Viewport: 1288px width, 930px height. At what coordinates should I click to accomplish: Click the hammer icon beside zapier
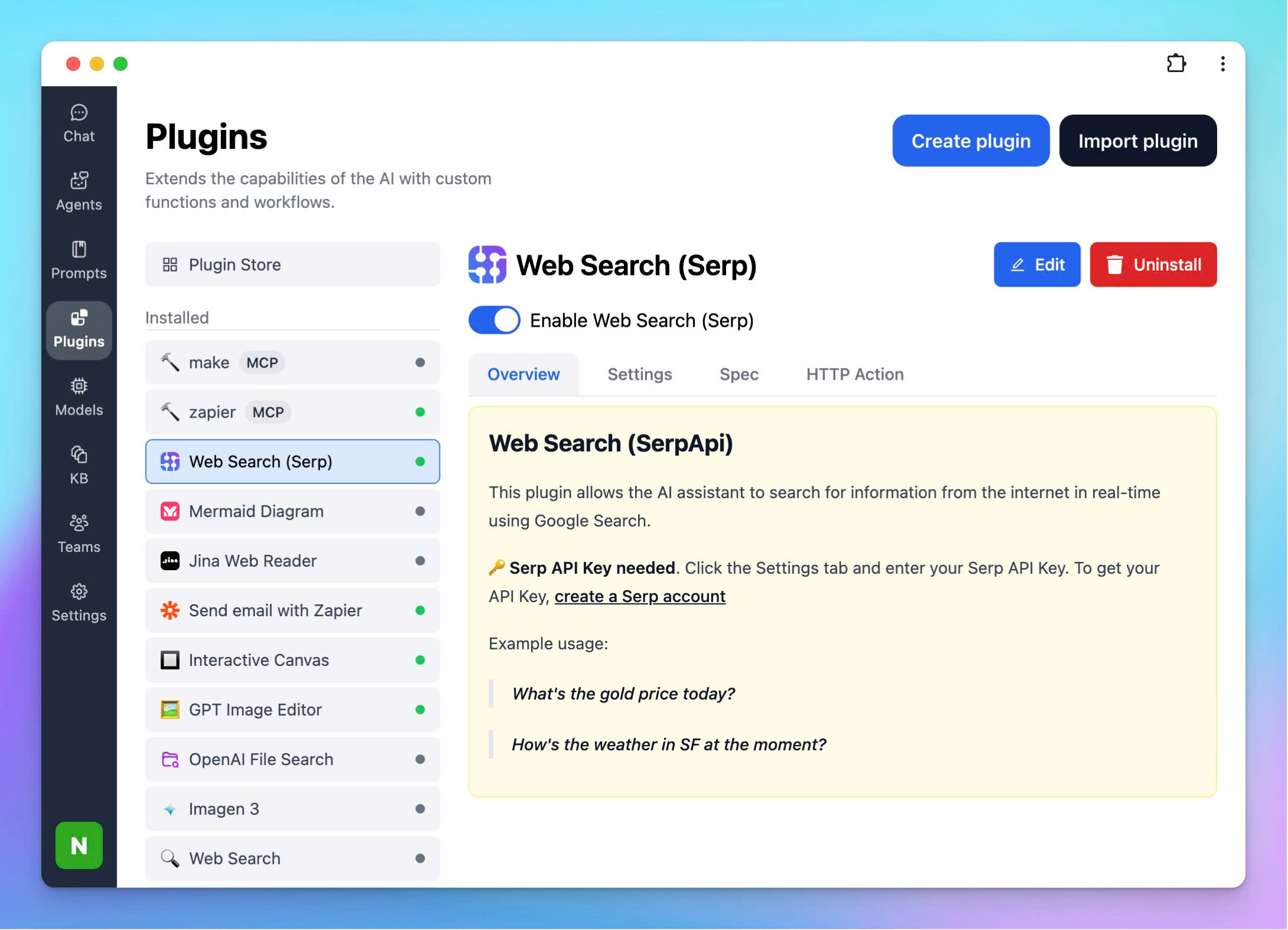coord(170,412)
